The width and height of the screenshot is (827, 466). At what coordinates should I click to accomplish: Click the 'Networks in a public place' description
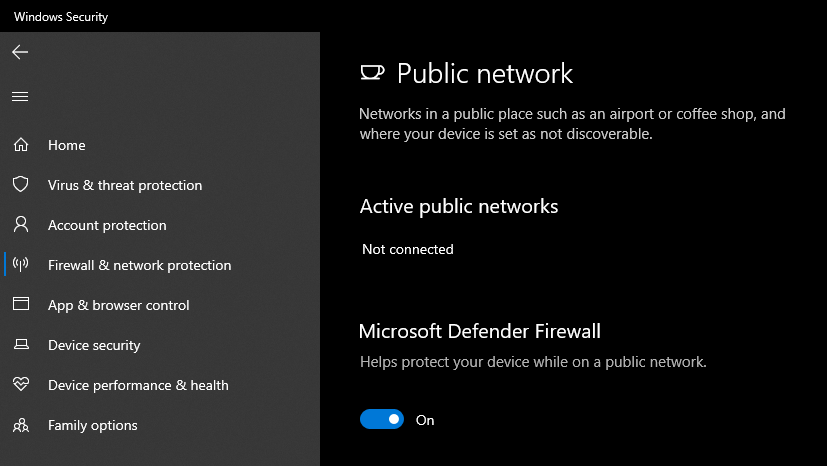pyautogui.click(x=572, y=124)
